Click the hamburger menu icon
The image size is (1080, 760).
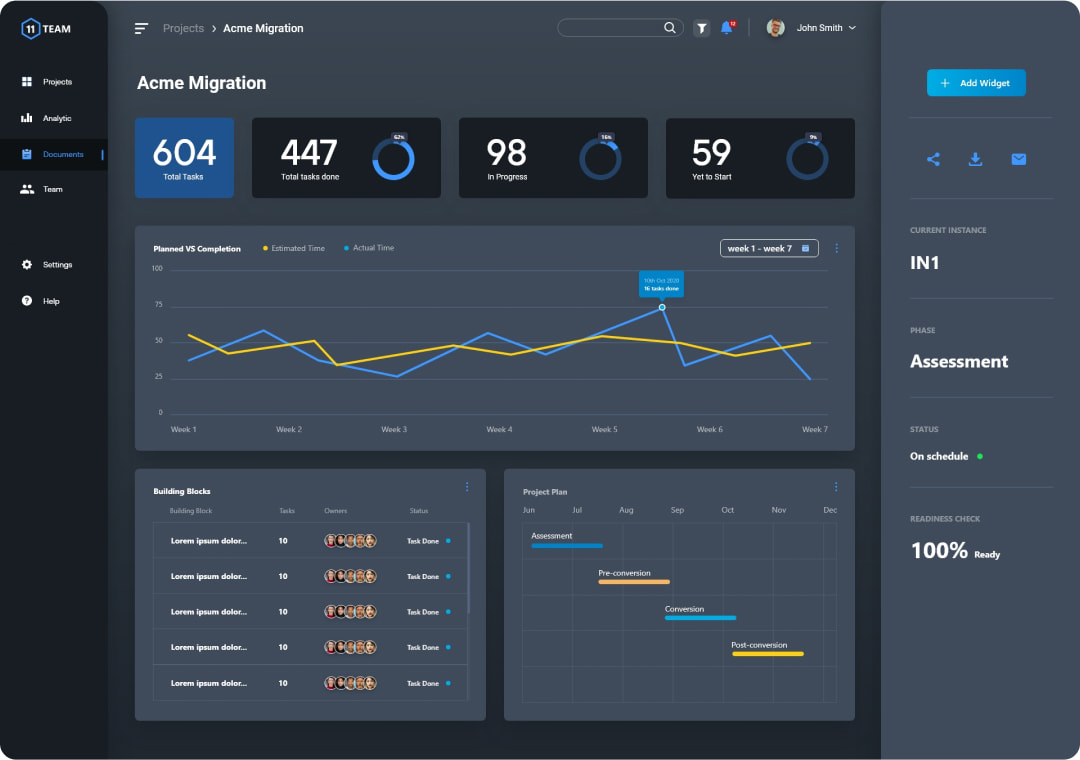click(x=141, y=28)
